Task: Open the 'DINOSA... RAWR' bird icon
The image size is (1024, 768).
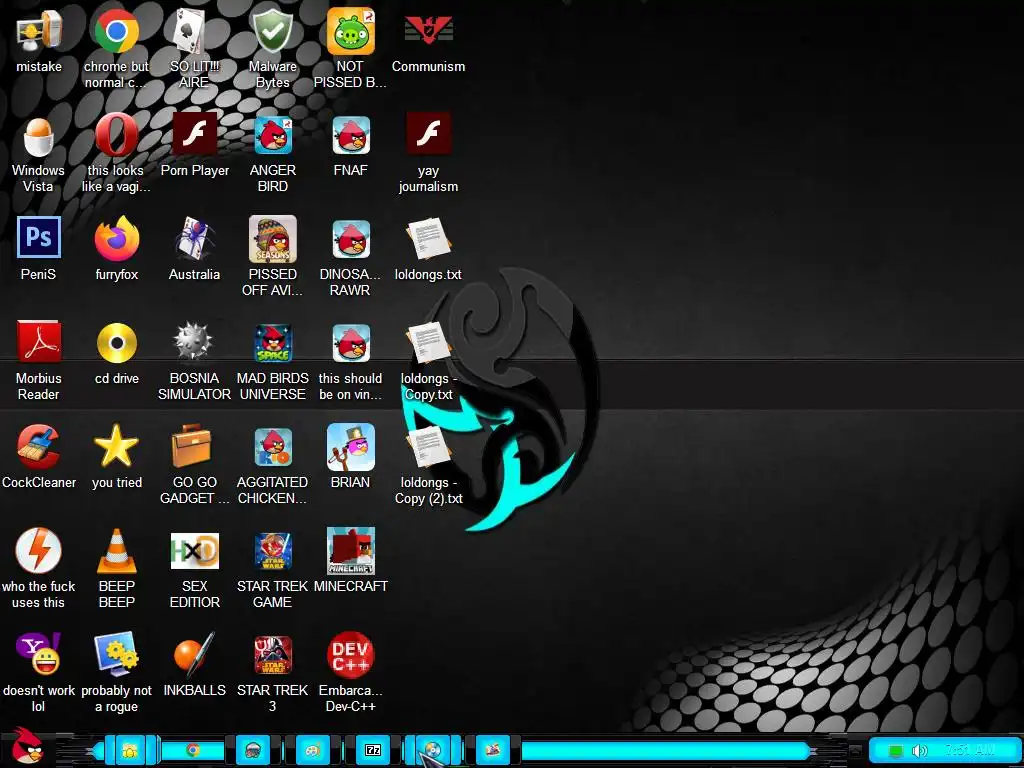Action: tap(351, 239)
